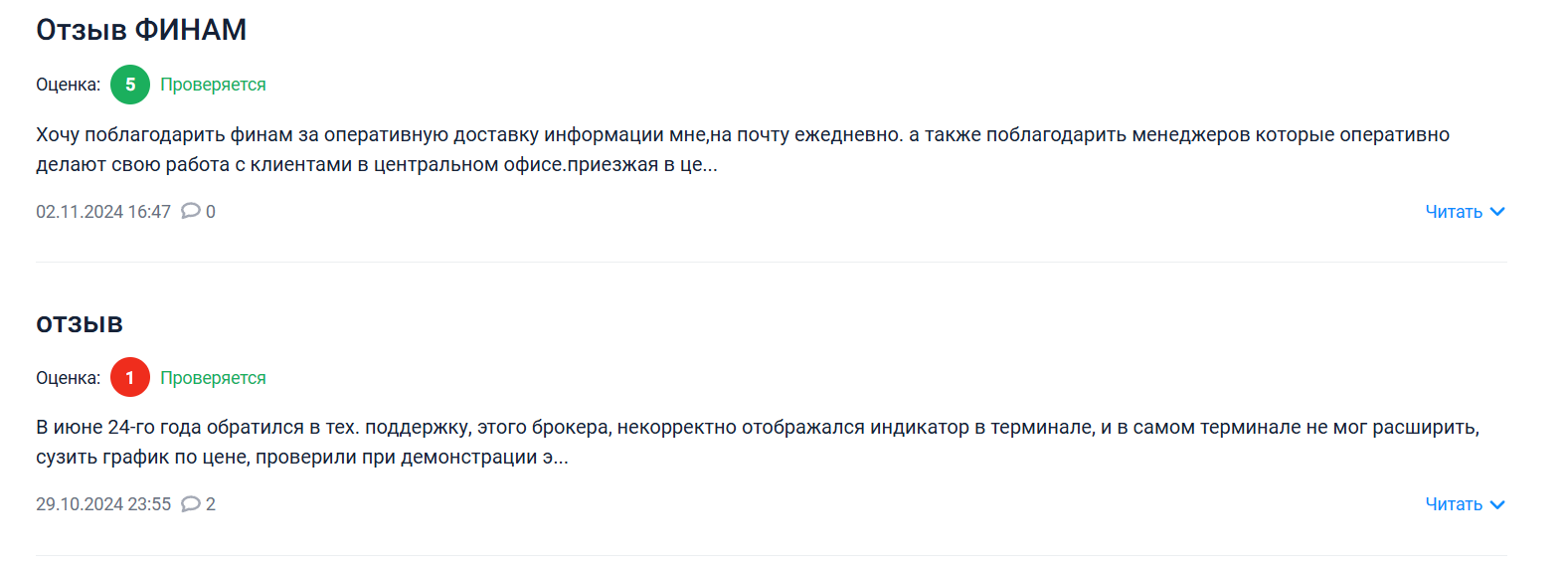Expand the 29.10.2024 review using its chevron arrow

click(1497, 504)
